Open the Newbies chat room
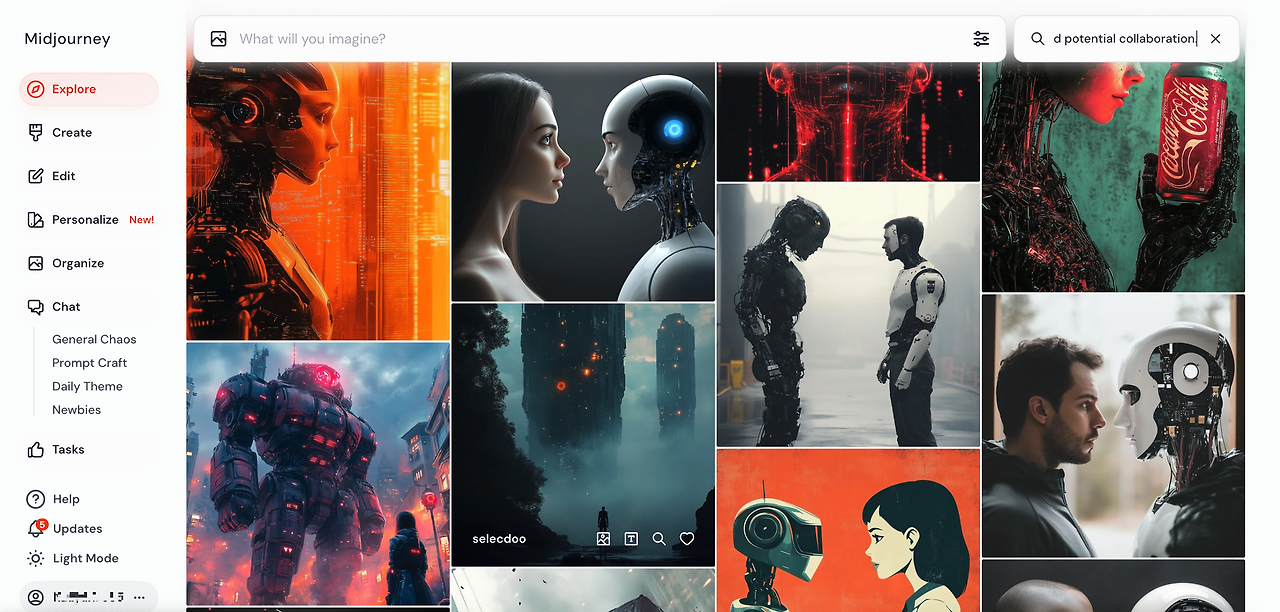The height and width of the screenshot is (612, 1280). 76,410
